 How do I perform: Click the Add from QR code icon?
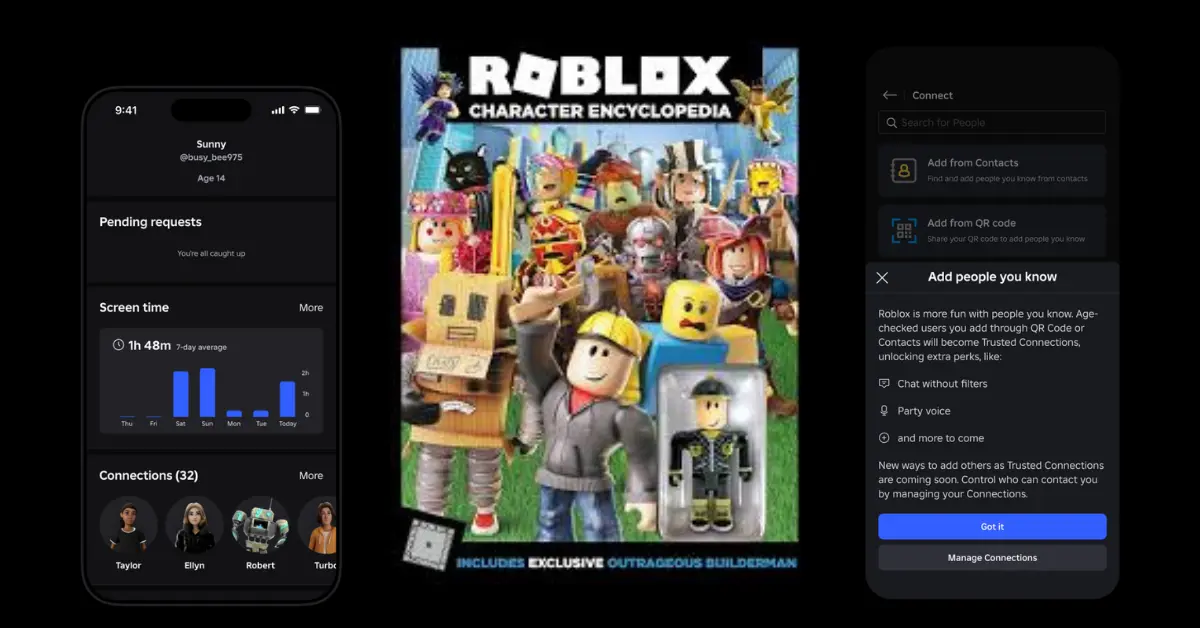pyautogui.click(x=904, y=231)
